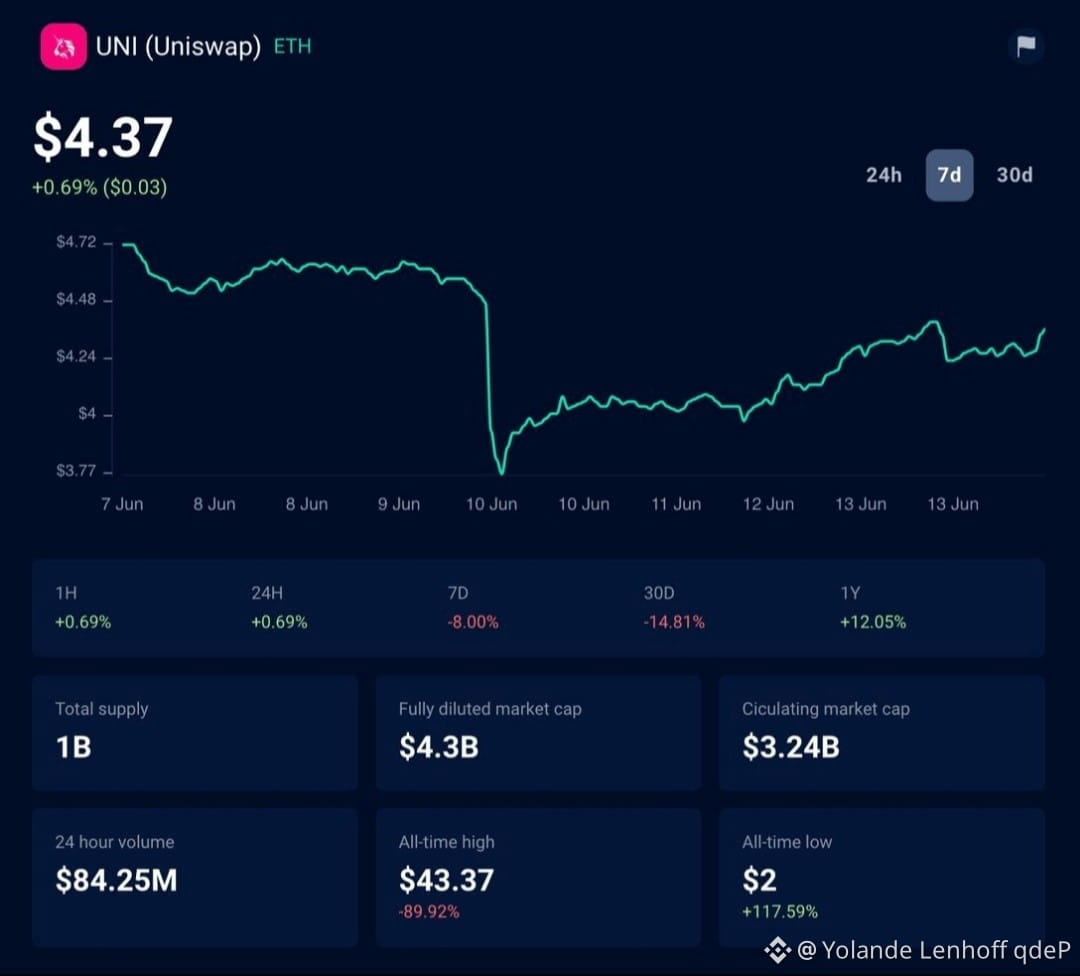
Task: Click the All-time high $43.37 value
Action: pyautogui.click(x=446, y=880)
